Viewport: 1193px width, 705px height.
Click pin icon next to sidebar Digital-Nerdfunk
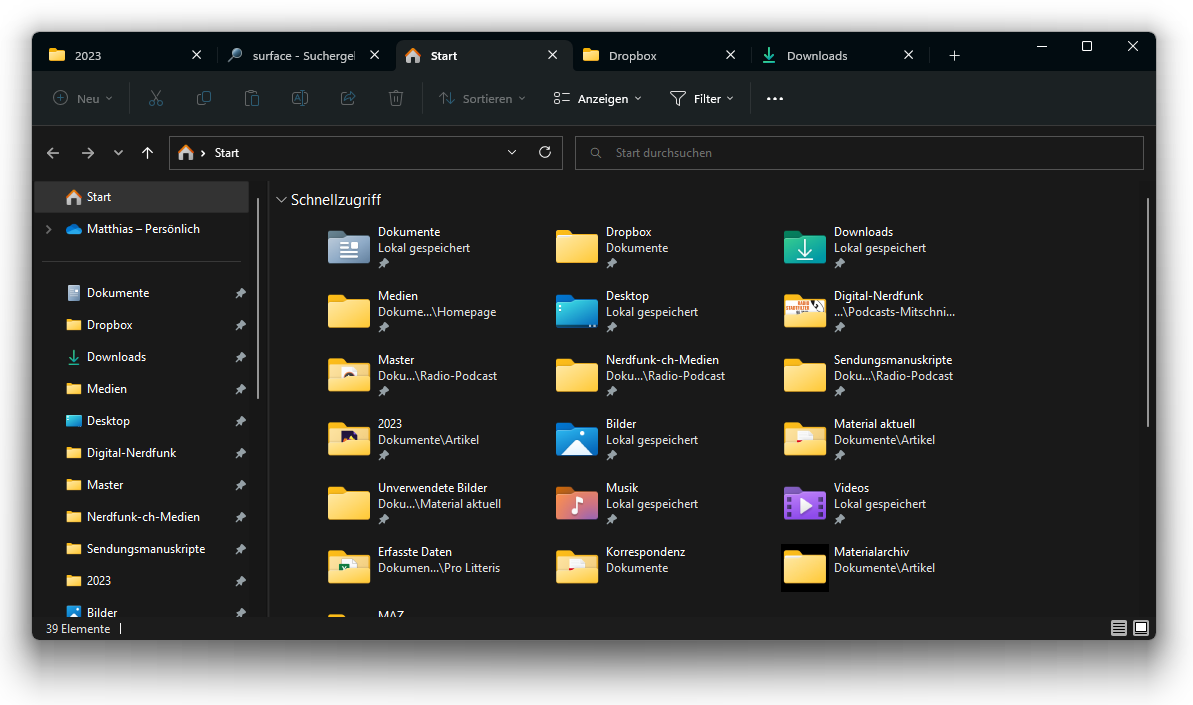point(240,453)
